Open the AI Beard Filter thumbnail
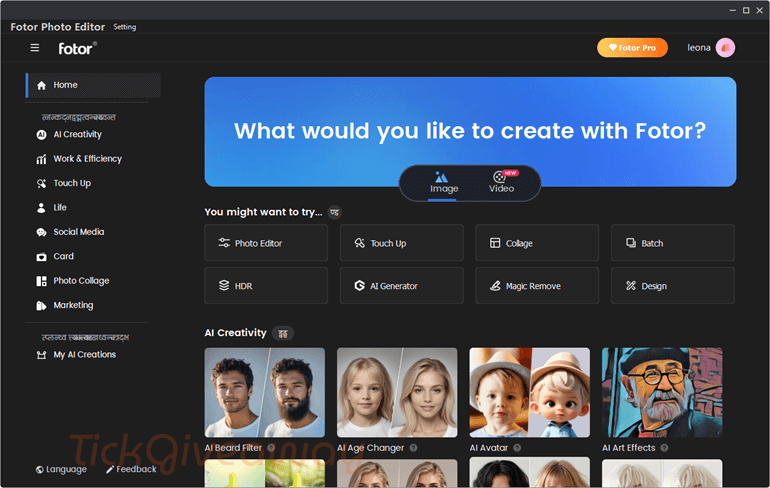Screen dimensions: 770x488 (x=265, y=392)
